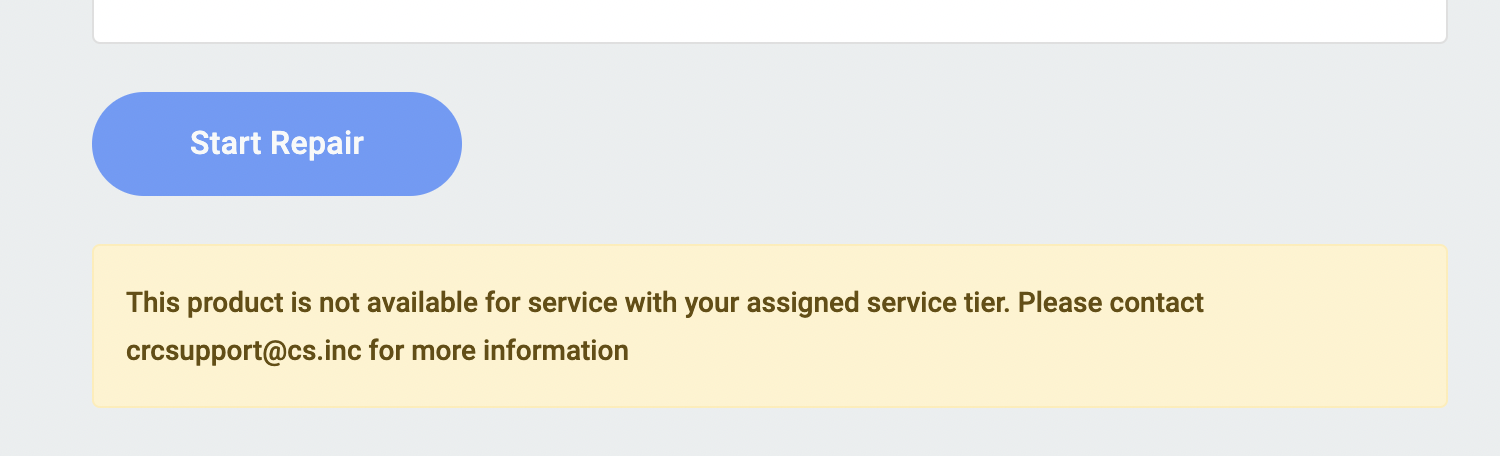Click the bottom border of the white panel
Screen dimensions: 1500x456
click(x=770, y=42)
